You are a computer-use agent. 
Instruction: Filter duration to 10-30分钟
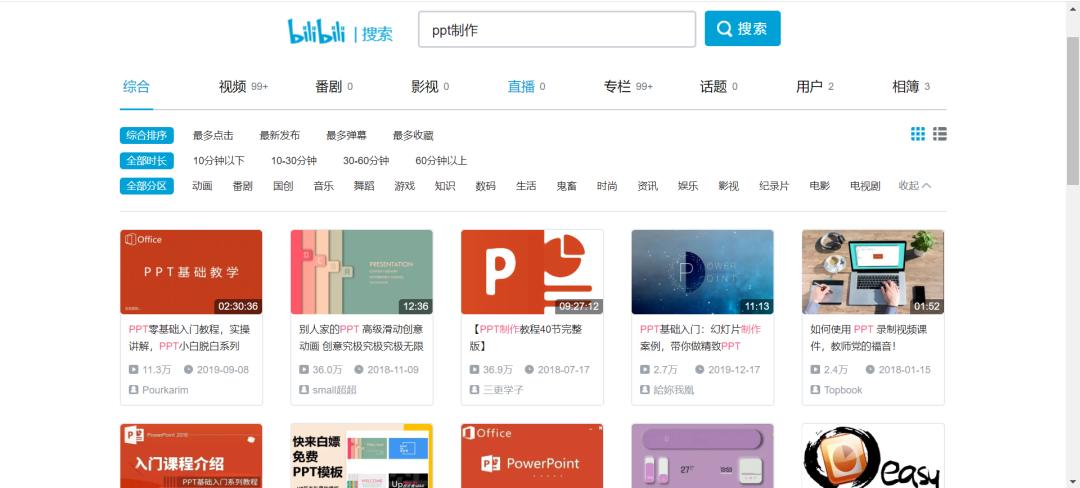(x=294, y=160)
